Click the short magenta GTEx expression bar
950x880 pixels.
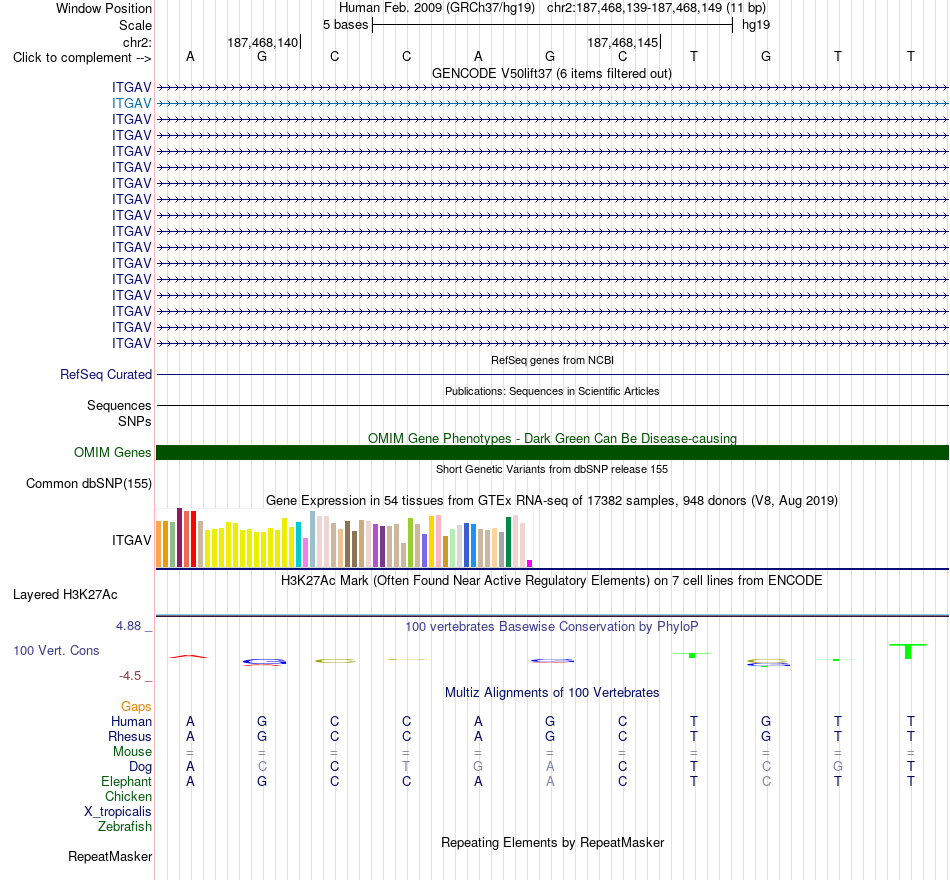[x=530, y=564]
